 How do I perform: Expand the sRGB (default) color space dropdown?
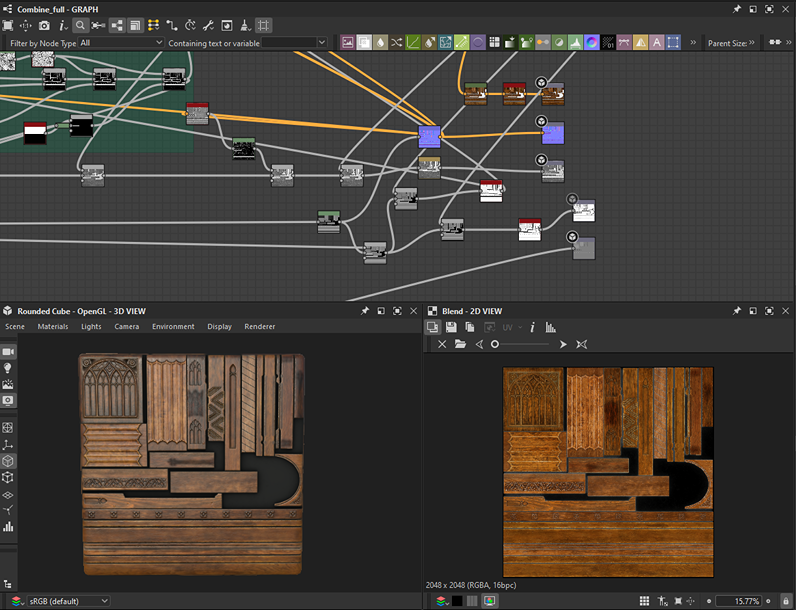(x=66, y=601)
